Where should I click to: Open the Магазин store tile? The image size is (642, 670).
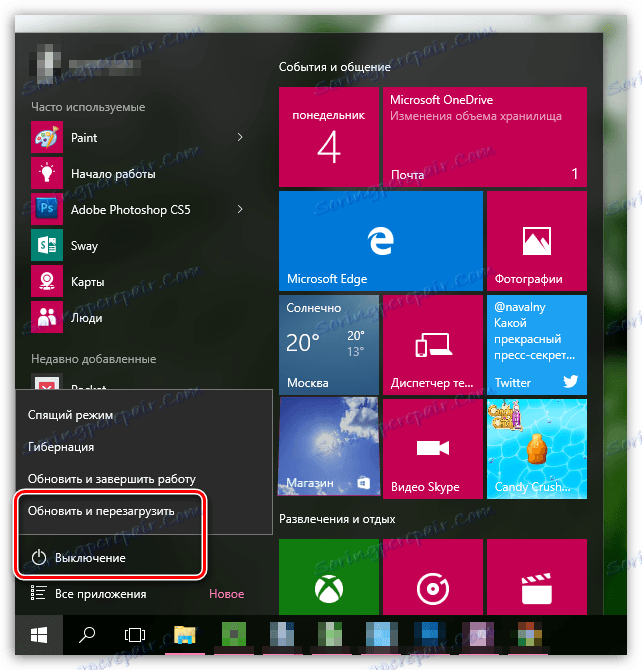click(x=329, y=447)
